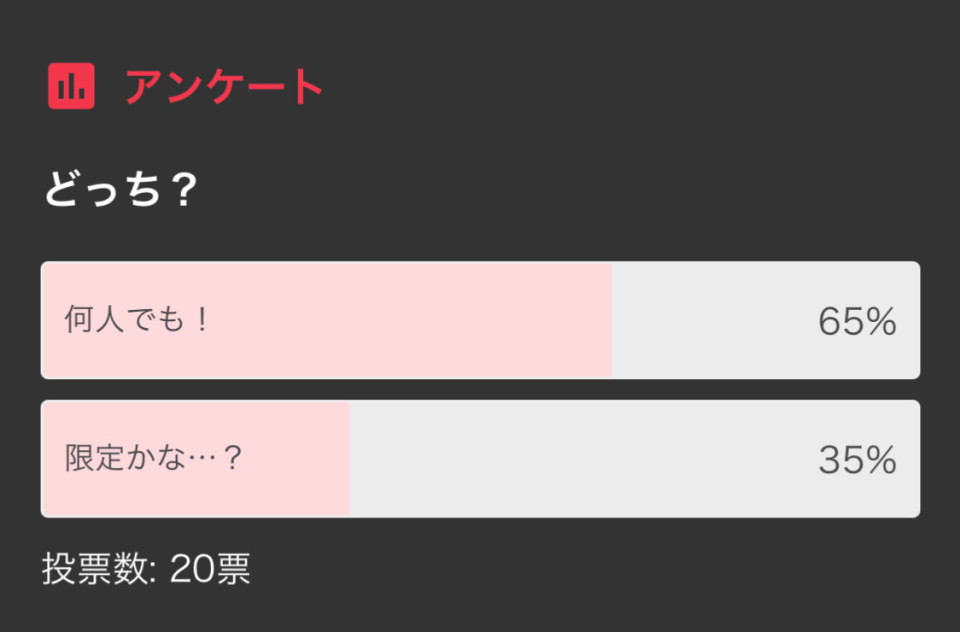
Task: Click the grey unfilled part of the 何人でも！ bar
Action: (x=766, y=320)
